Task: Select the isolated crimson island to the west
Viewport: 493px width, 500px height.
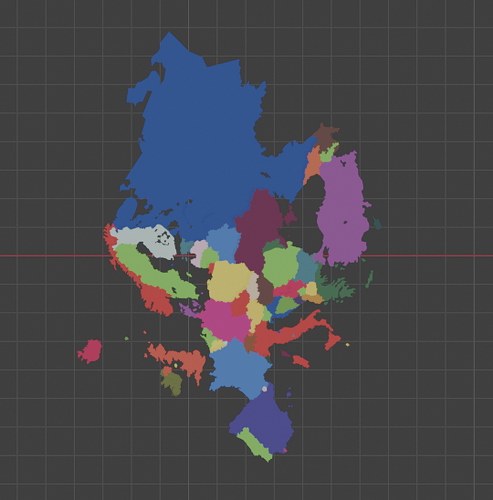Action: (90, 351)
